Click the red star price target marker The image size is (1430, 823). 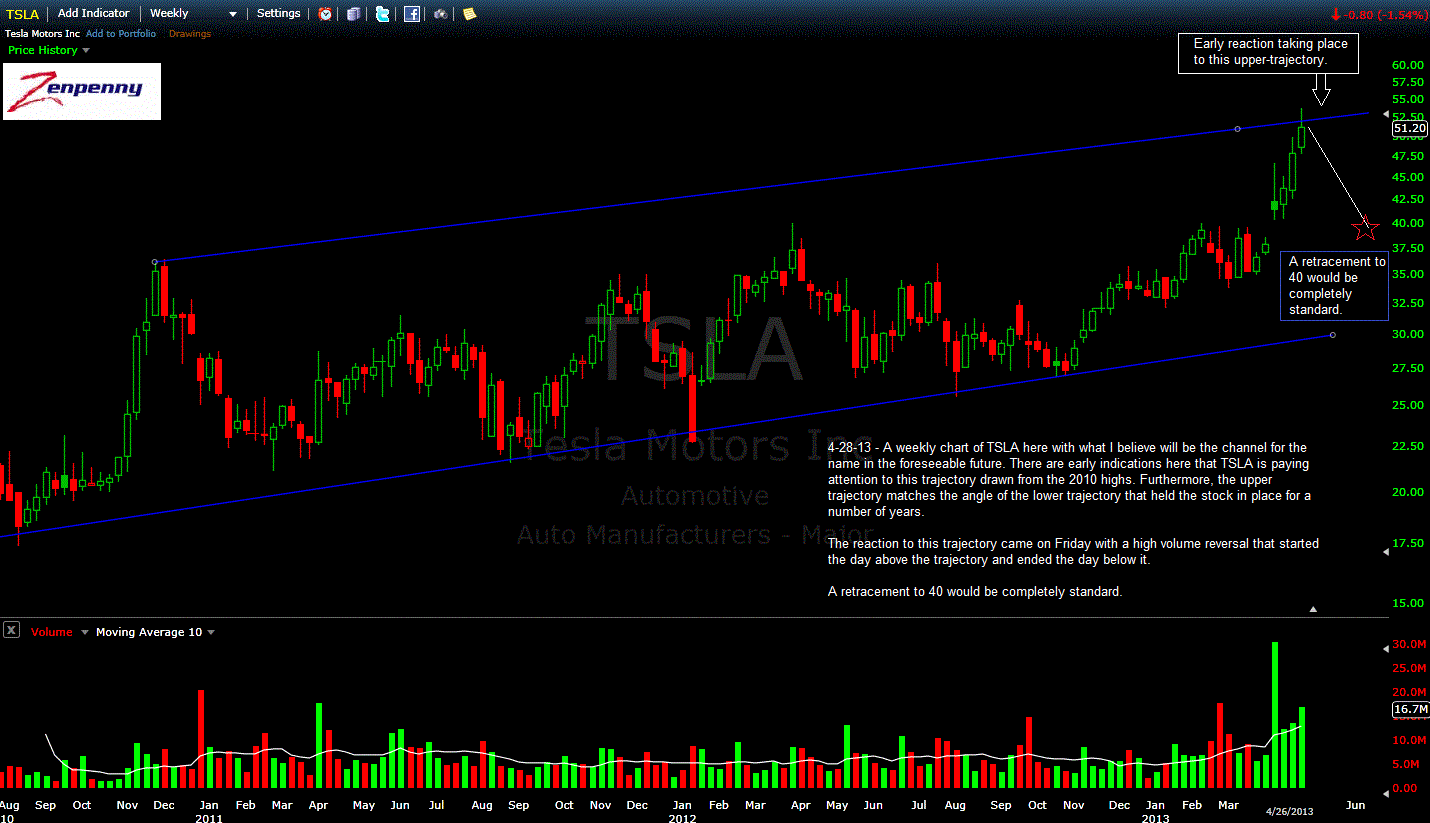click(x=1366, y=227)
